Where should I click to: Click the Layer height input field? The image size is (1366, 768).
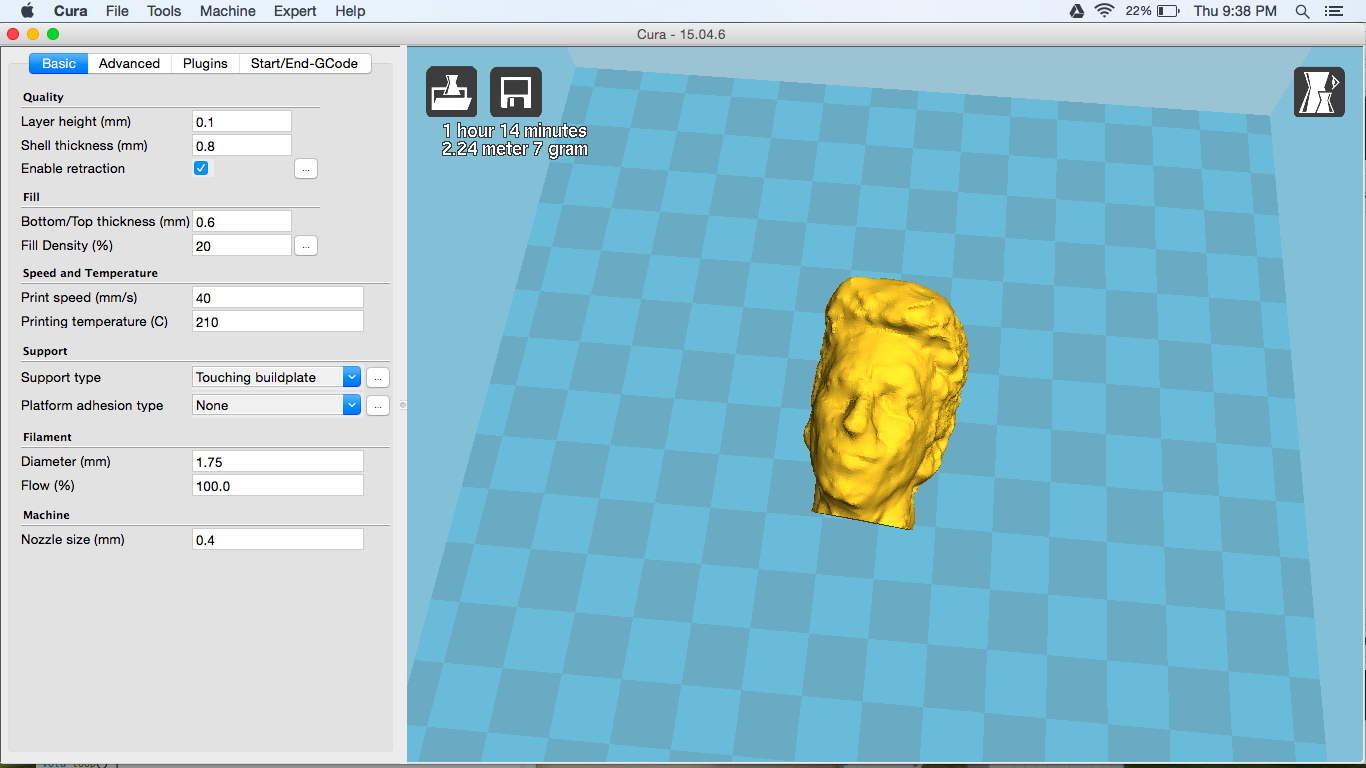242,121
